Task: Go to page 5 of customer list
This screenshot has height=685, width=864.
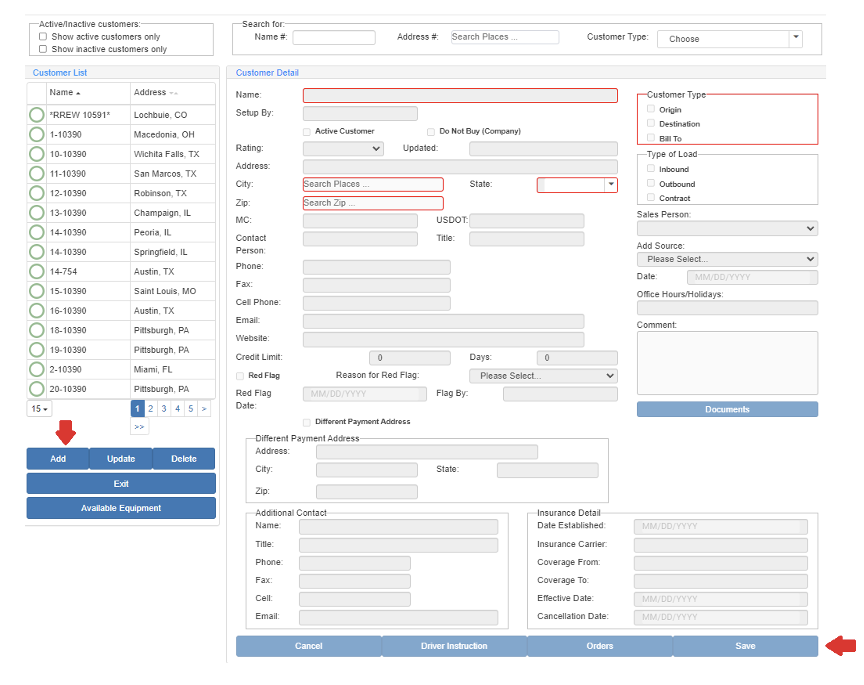Action: click(191, 409)
